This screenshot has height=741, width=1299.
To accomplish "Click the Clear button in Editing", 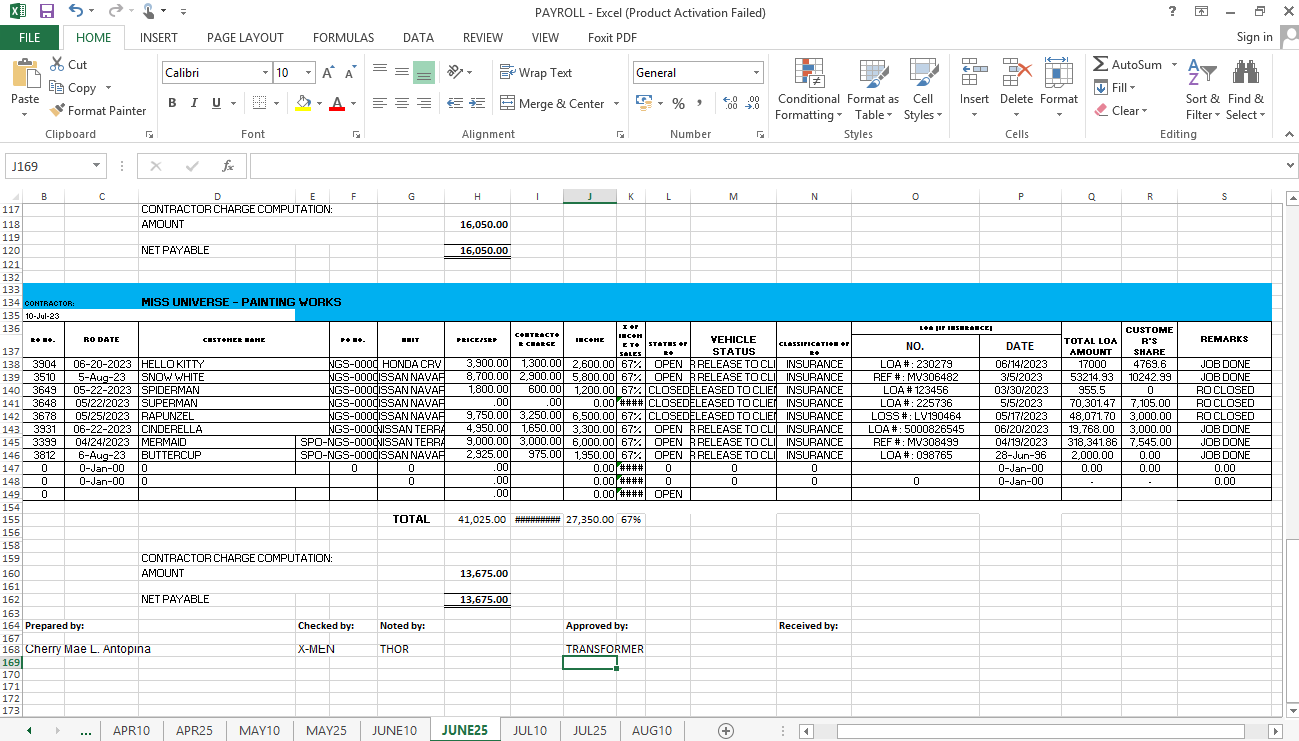I will (x=1120, y=111).
